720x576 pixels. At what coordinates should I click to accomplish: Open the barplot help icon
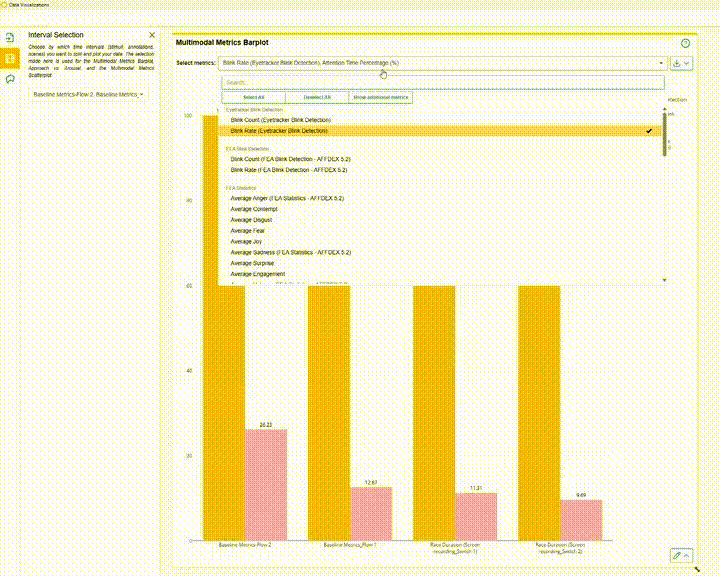(685, 43)
